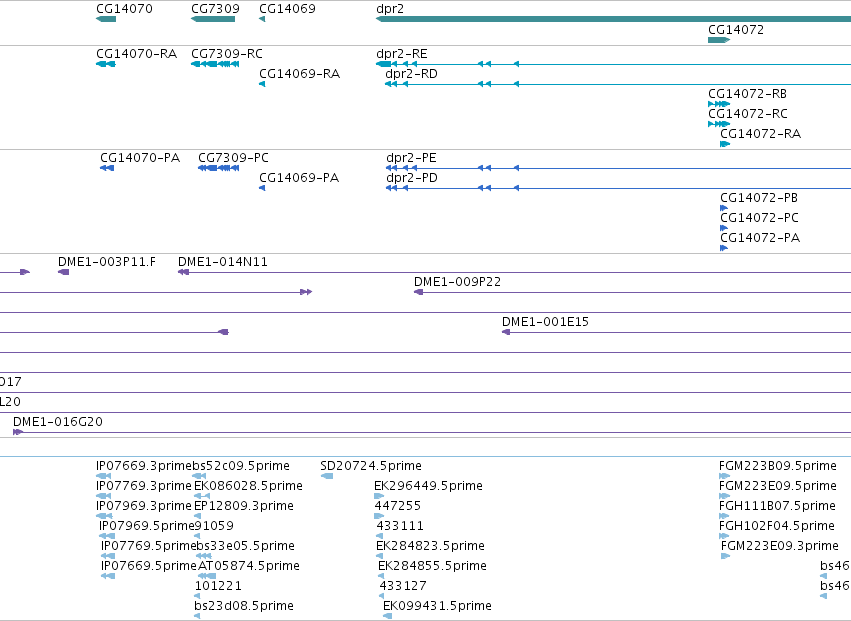
Task: Click the CG14072-RC transcript
Action: 719,124
